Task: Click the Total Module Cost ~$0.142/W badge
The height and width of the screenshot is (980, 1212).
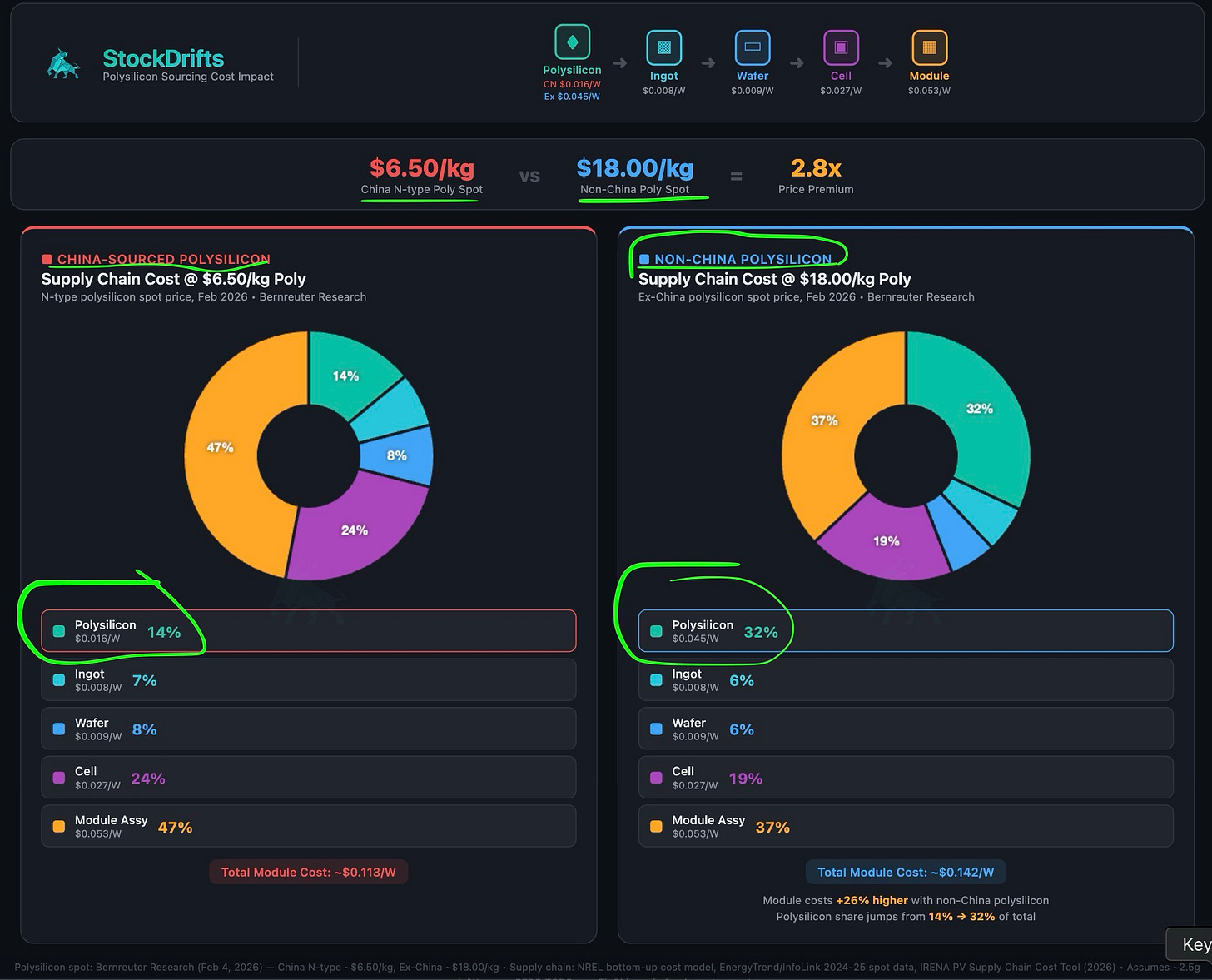Action: pyautogui.click(x=906, y=872)
